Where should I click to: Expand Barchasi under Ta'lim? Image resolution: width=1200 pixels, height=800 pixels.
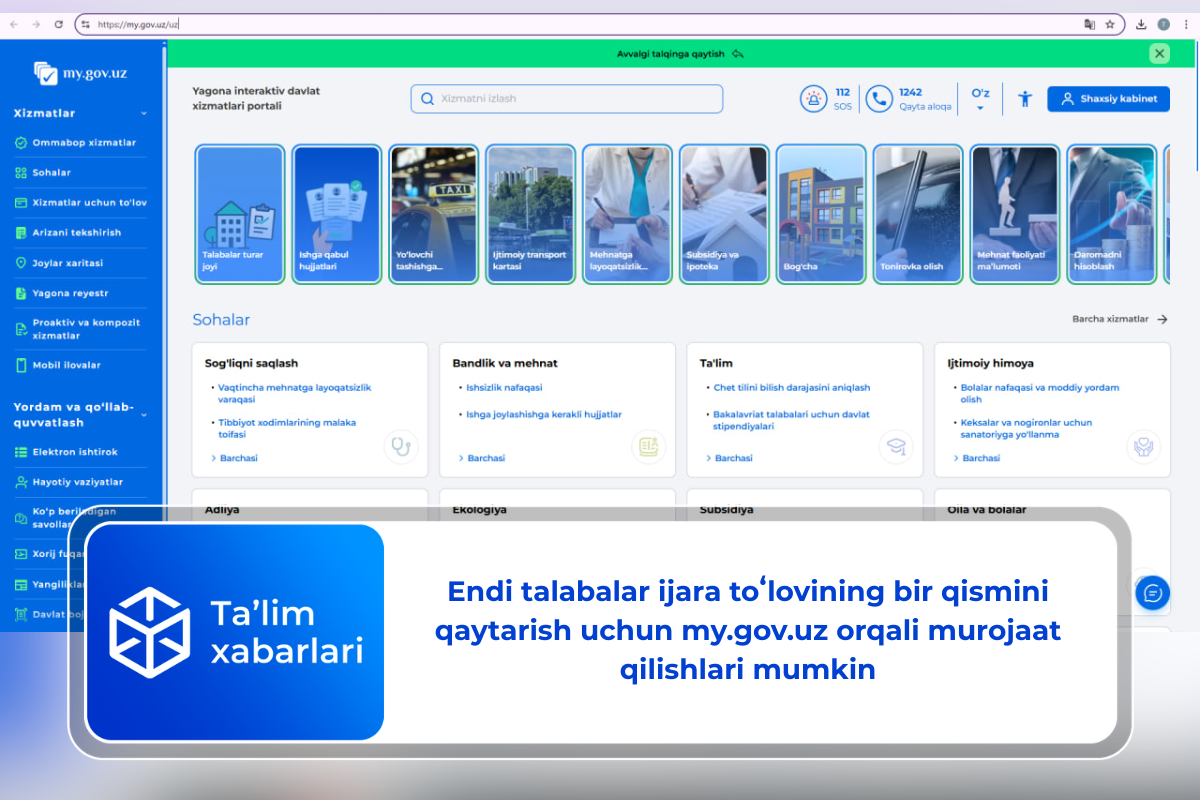click(x=729, y=458)
